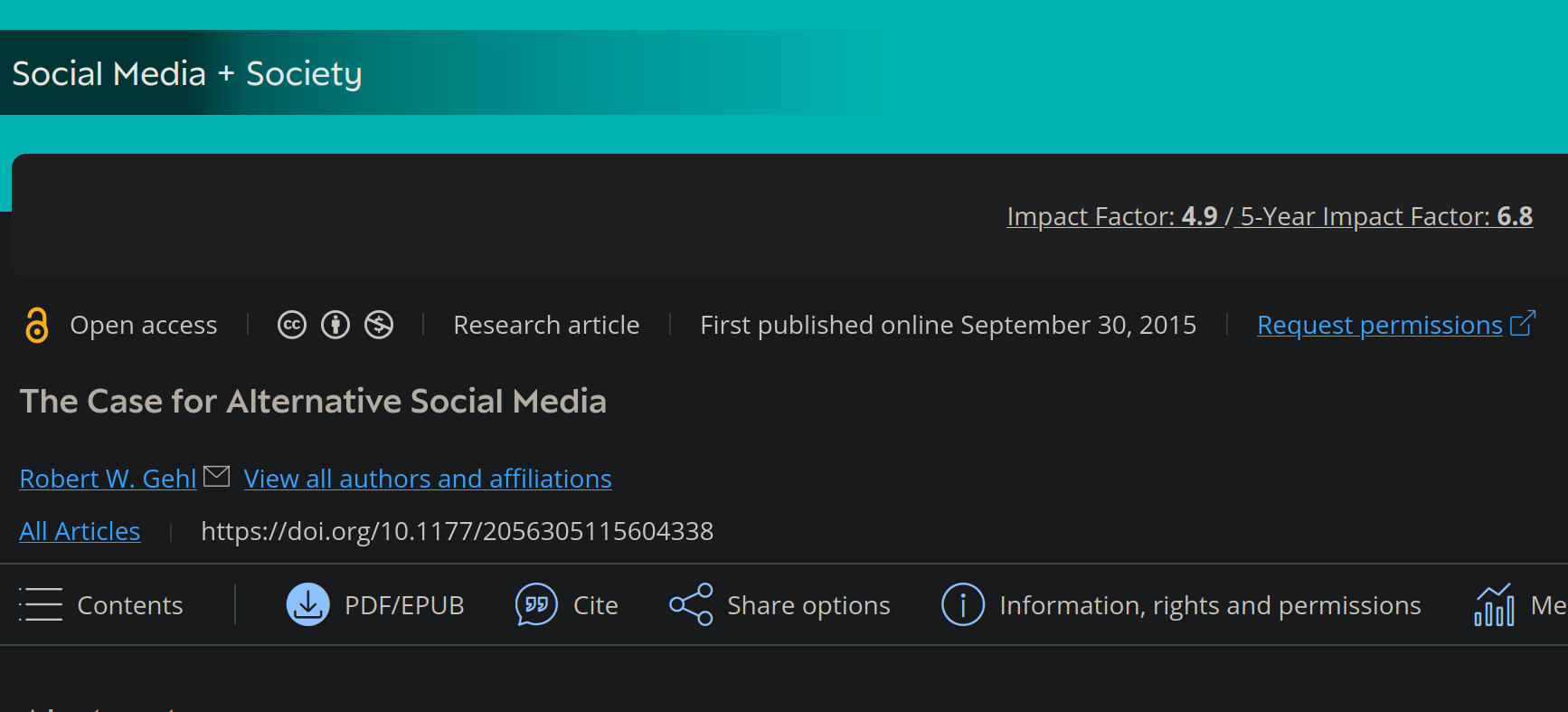Open the PDF/EPUB option label
Image resolution: width=1568 pixels, height=712 pixels.
pyautogui.click(x=404, y=605)
